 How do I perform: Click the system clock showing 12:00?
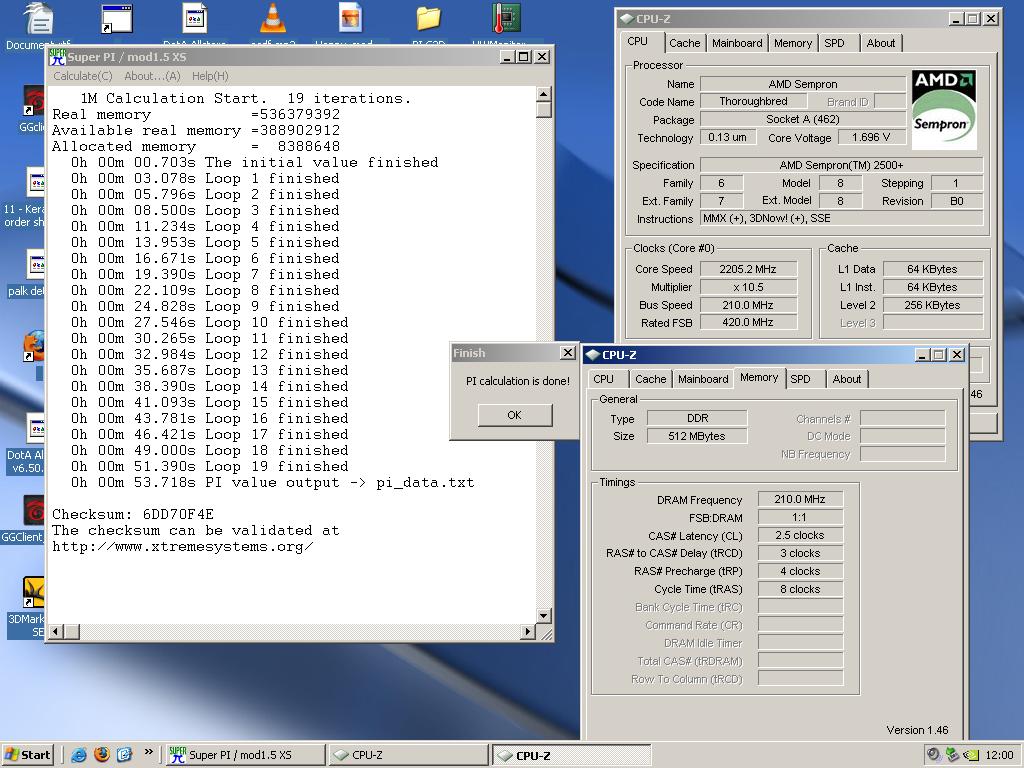click(x=999, y=755)
